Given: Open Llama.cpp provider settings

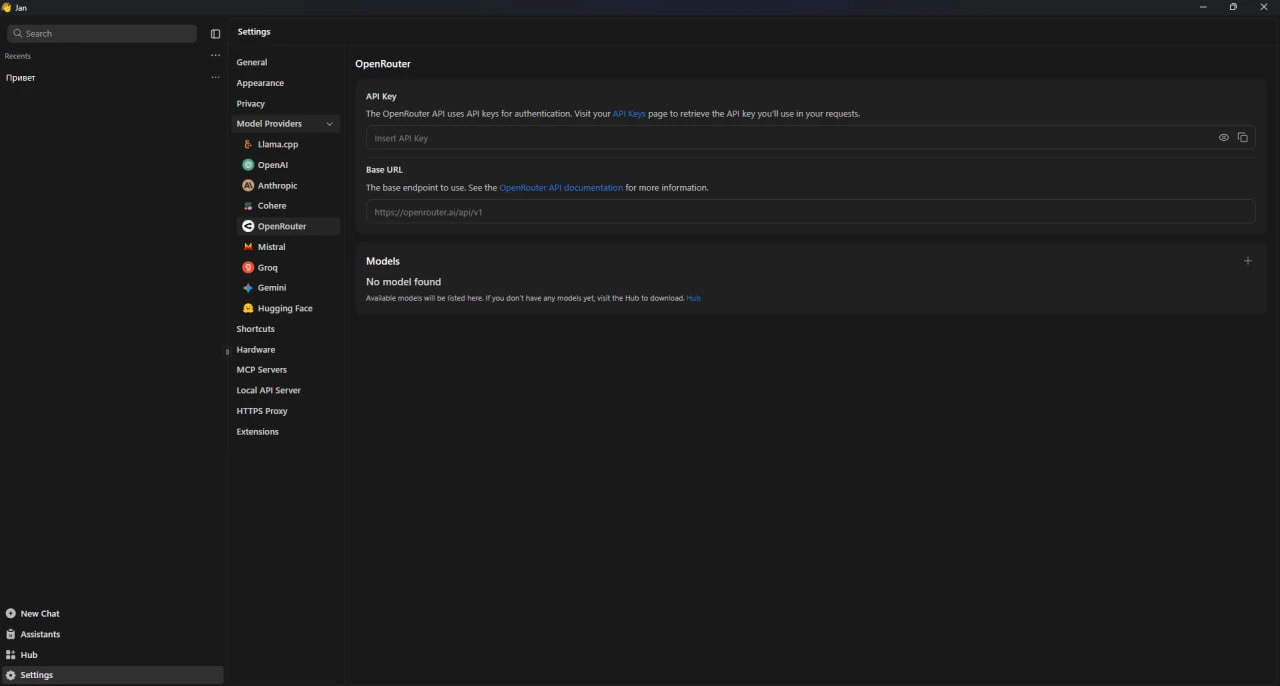Looking at the screenshot, I should [x=277, y=145].
